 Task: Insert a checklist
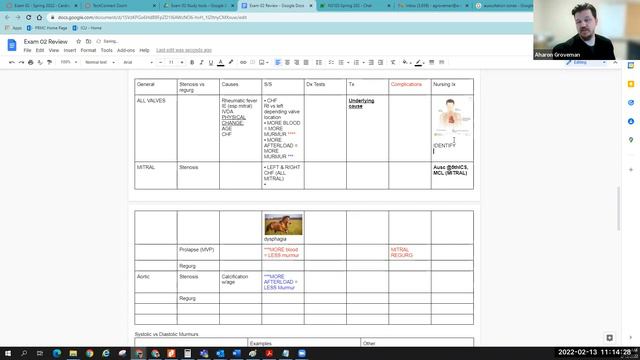point(331,62)
